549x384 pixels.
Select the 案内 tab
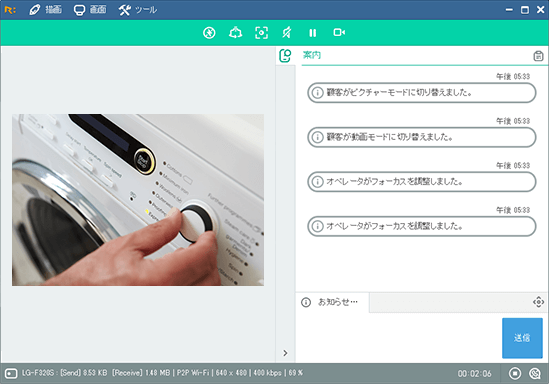point(312,55)
